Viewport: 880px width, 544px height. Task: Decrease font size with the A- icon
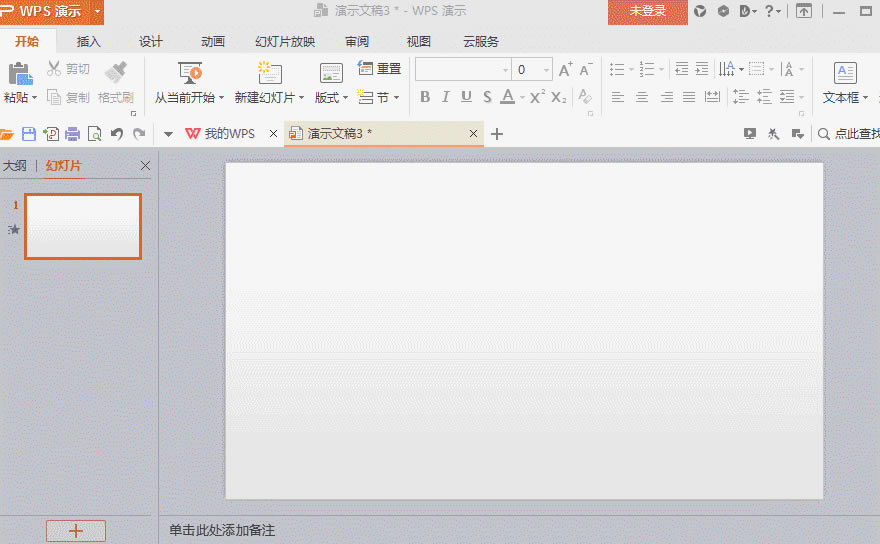(x=585, y=70)
